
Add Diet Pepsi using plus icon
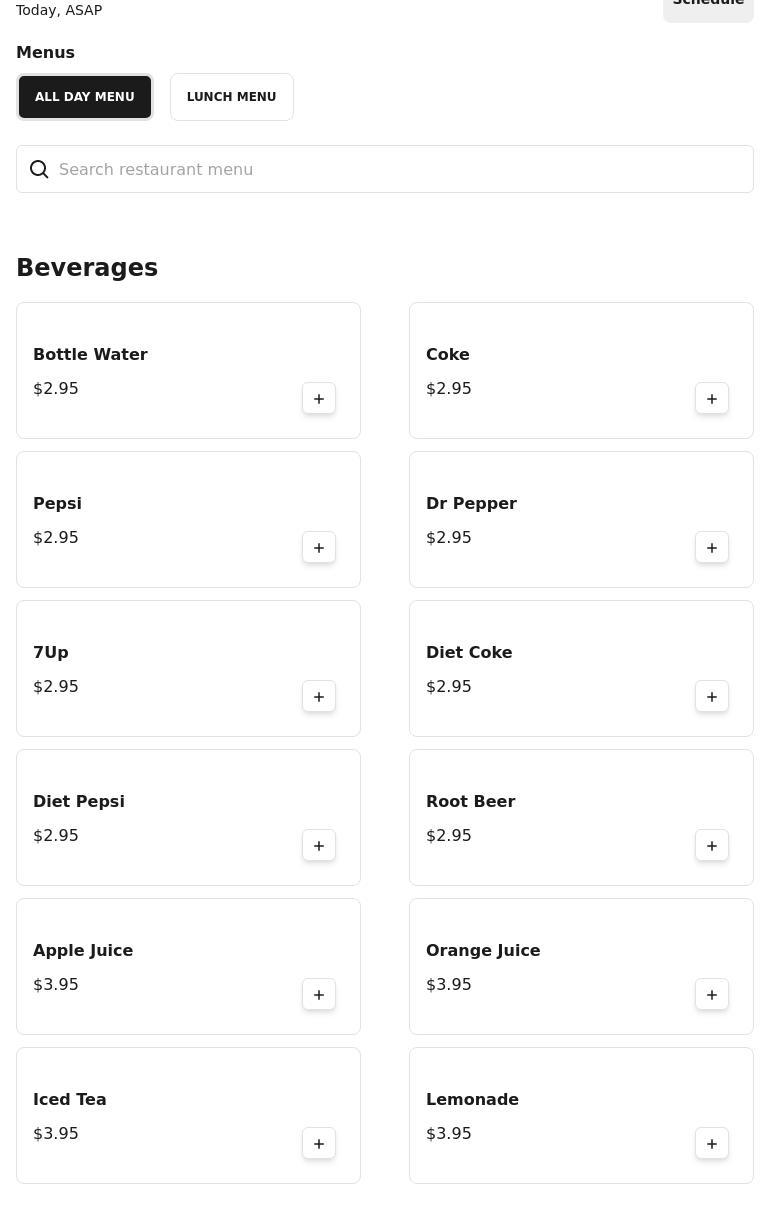click(319, 846)
